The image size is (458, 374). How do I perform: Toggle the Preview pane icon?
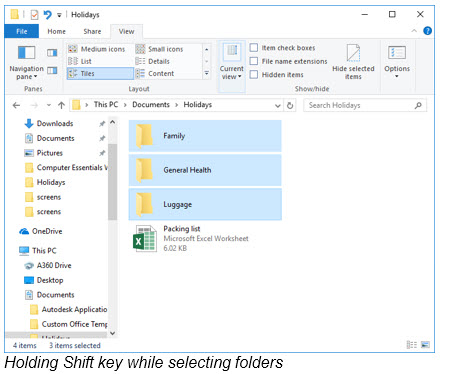pyautogui.click(x=52, y=53)
